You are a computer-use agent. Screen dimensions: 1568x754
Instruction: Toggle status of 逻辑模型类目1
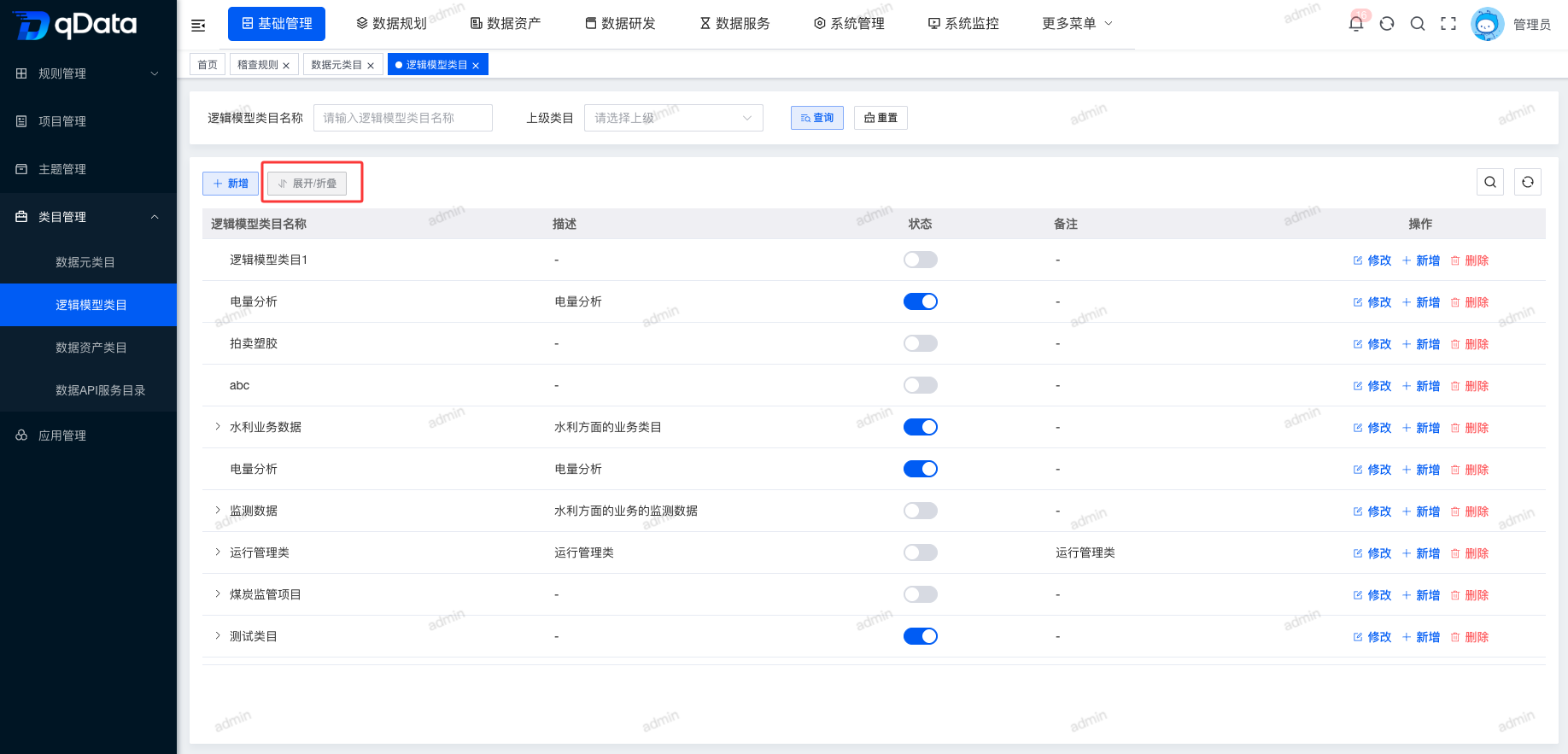point(921,260)
